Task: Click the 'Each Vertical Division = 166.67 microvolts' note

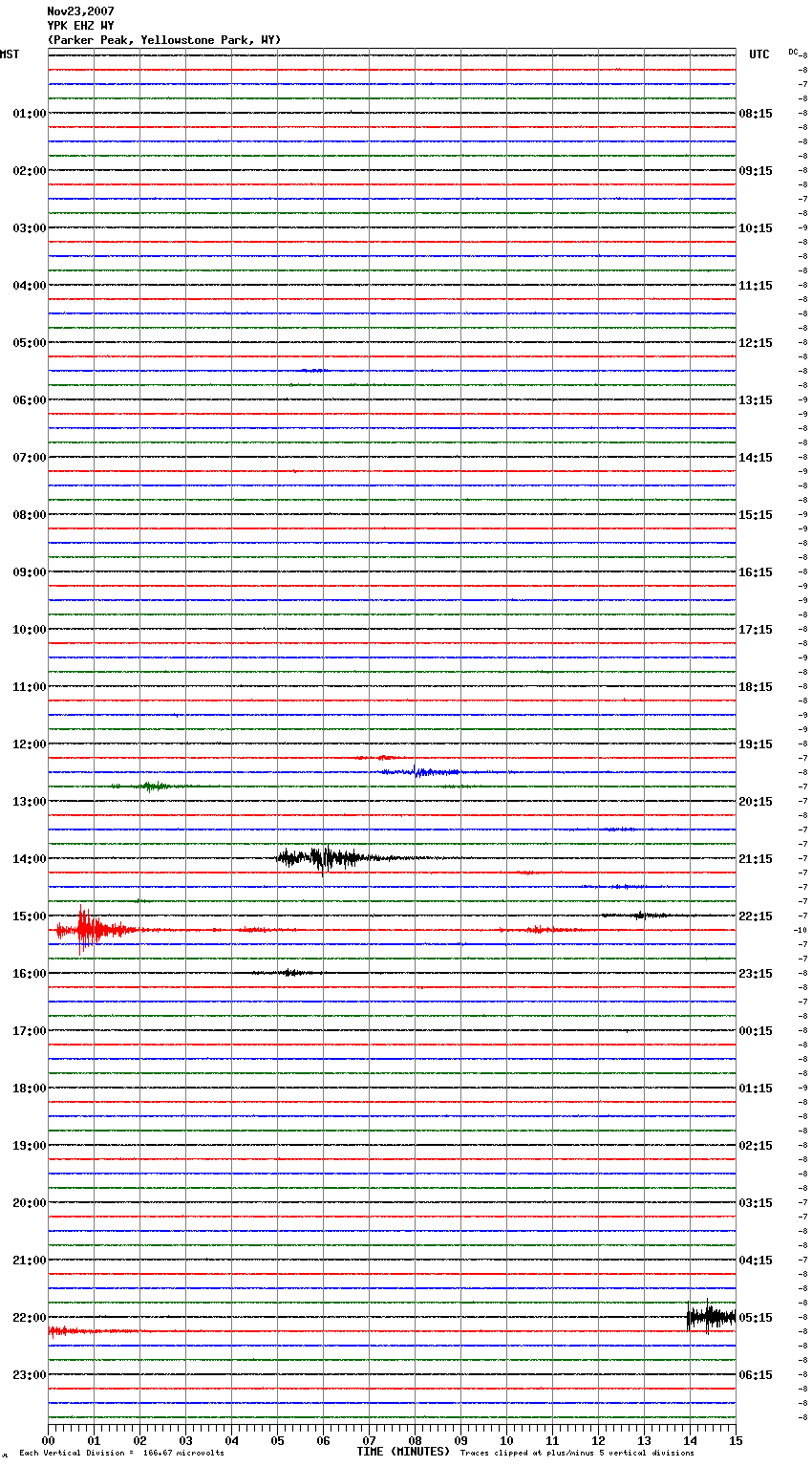Action: pyautogui.click(x=122, y=1454)
